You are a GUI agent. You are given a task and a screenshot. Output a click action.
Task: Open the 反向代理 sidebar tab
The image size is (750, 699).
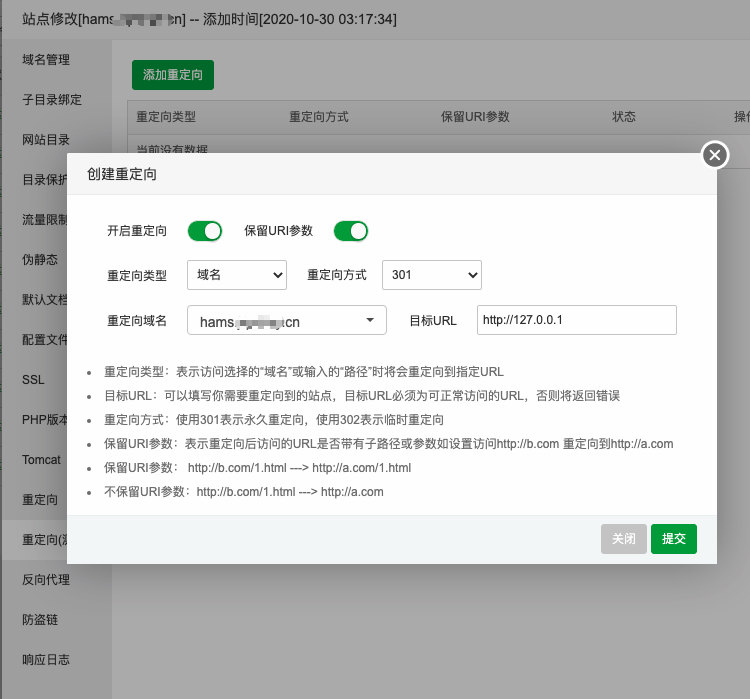pos(46,580)
